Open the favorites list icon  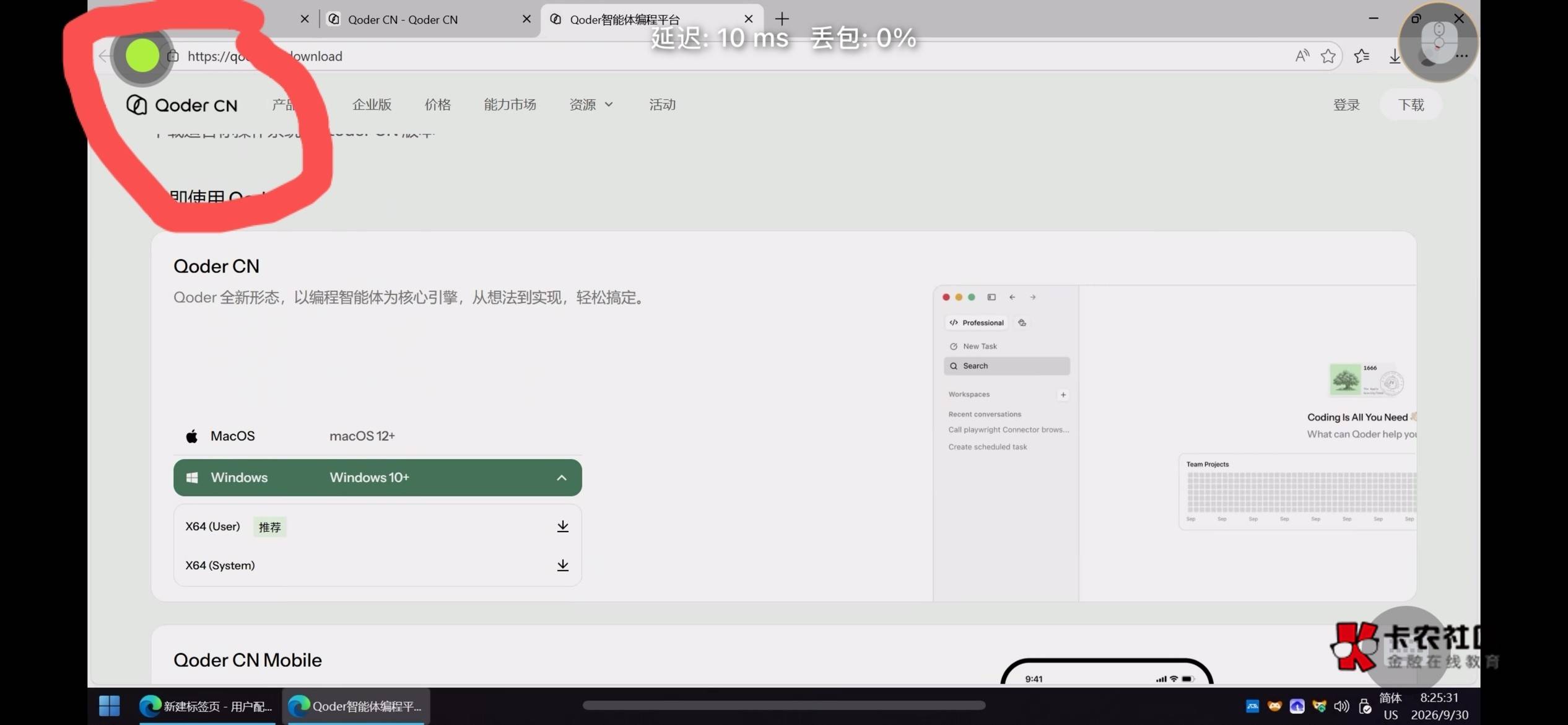point(1361,56)
